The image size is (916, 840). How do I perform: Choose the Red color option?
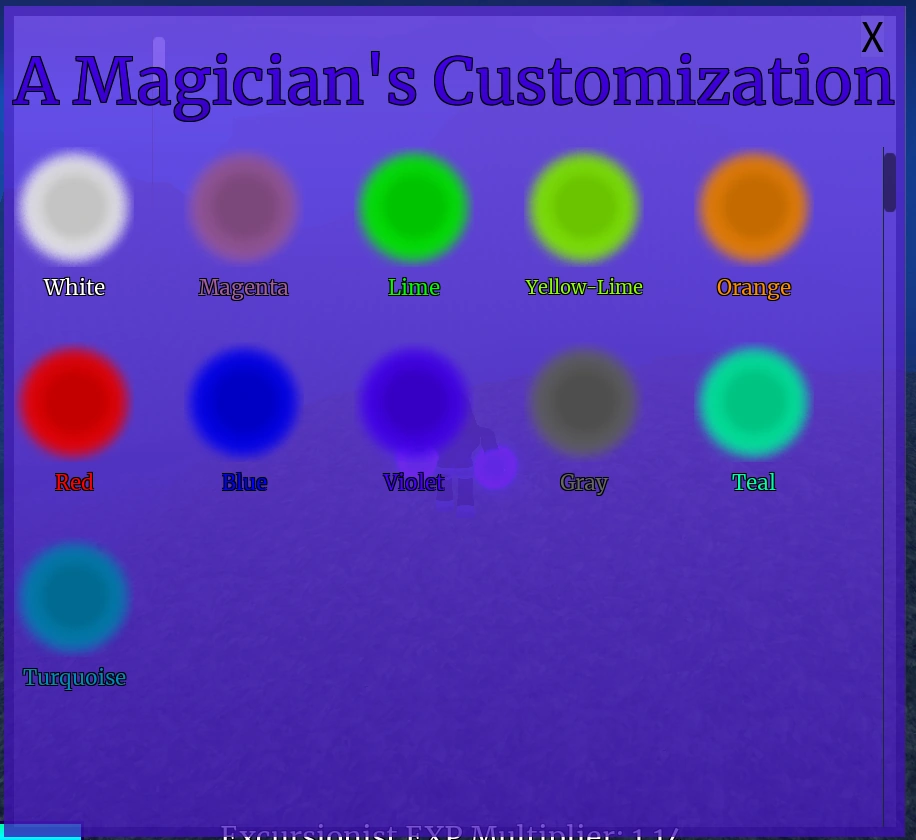click(74, 402)
